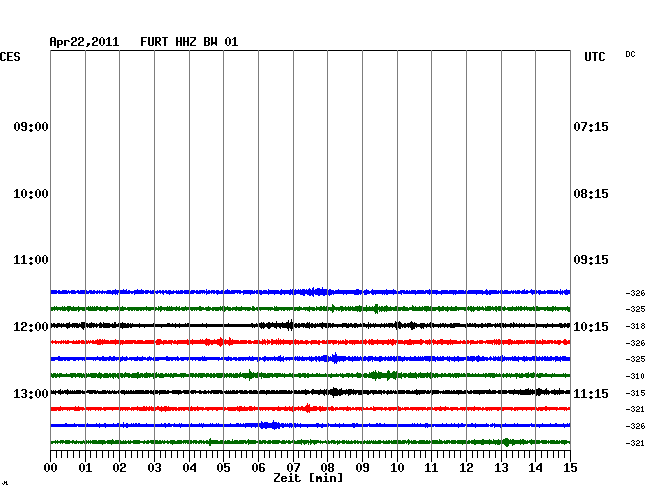Screen dimensions: 650x494
Task: Click the bottommost green seismic trace
Action: 310,442
